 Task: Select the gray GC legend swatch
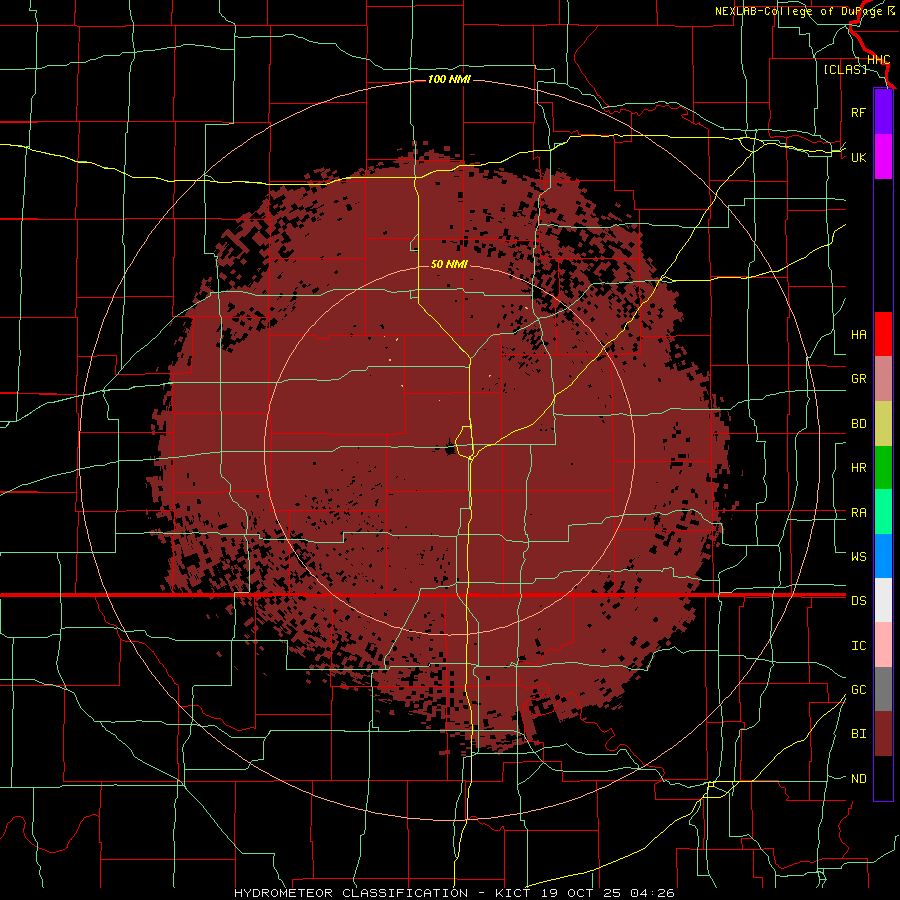pyautogui.click(x=883, y=689)
